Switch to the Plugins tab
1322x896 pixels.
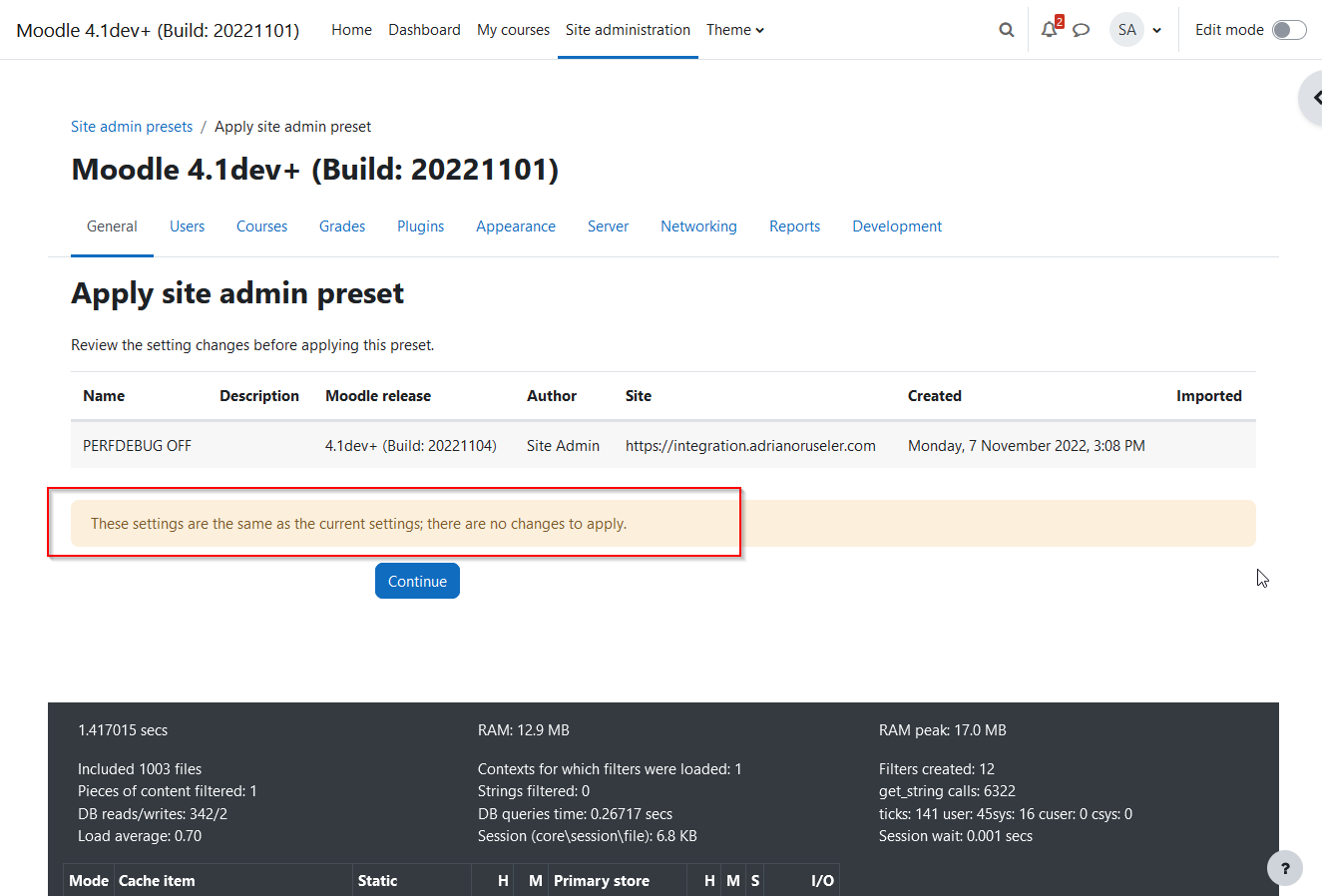pyautogui.click(x=420, y=226)
